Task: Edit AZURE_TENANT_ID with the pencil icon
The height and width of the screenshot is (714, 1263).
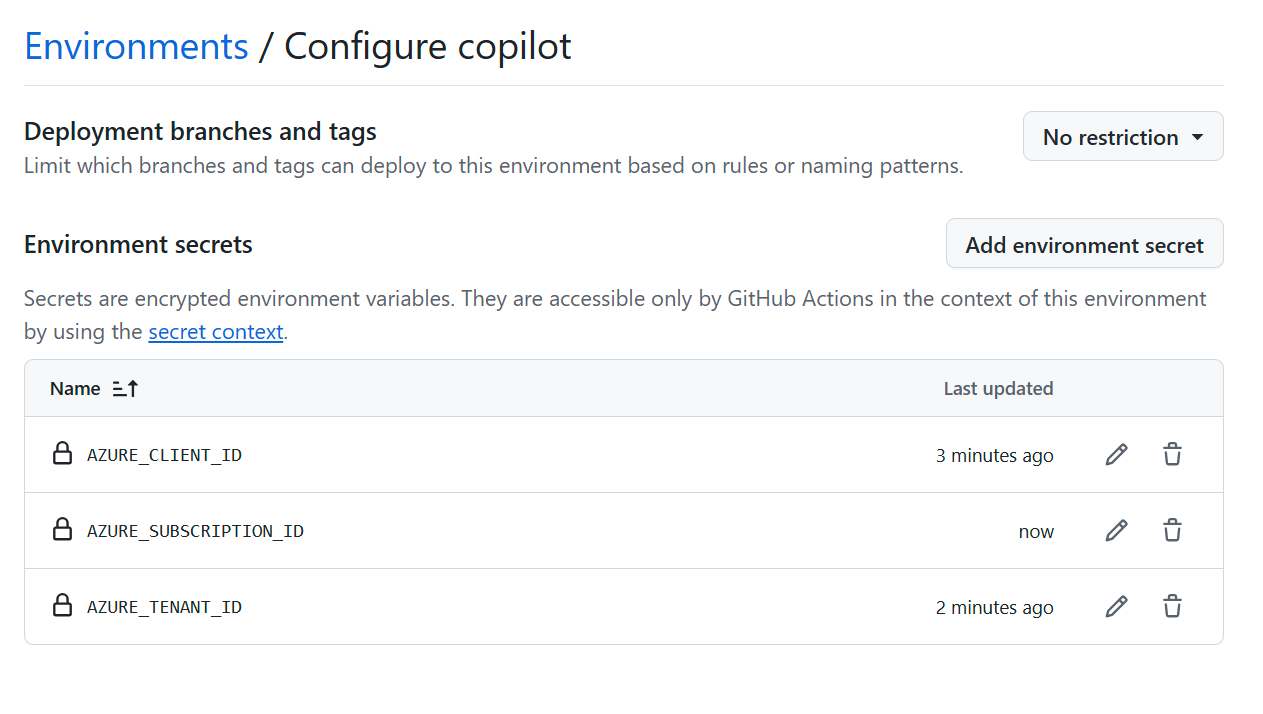Action: pos(1116,606)
